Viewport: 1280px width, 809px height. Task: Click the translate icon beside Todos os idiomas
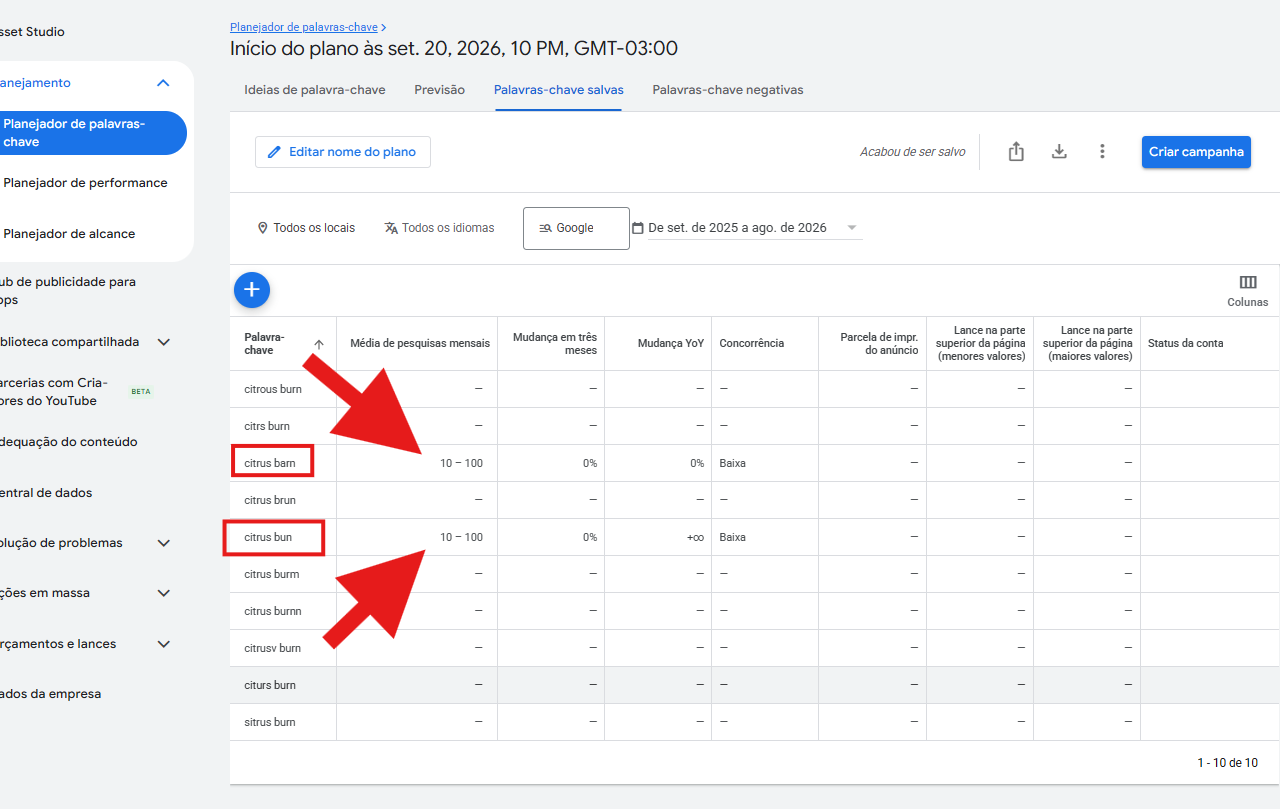391,228
